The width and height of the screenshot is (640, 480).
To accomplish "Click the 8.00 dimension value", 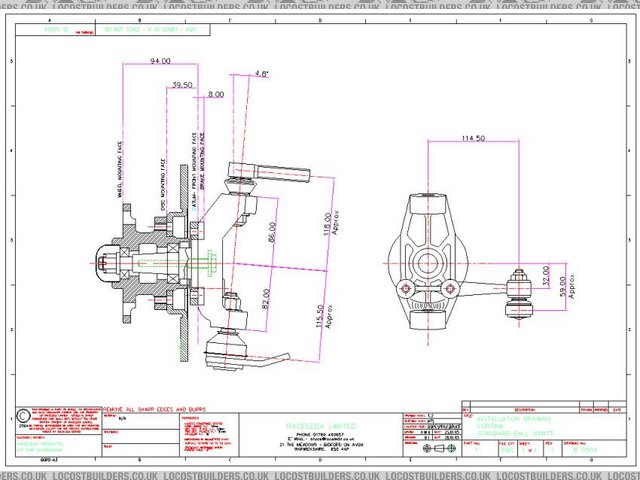I will [x=216, y=94].
